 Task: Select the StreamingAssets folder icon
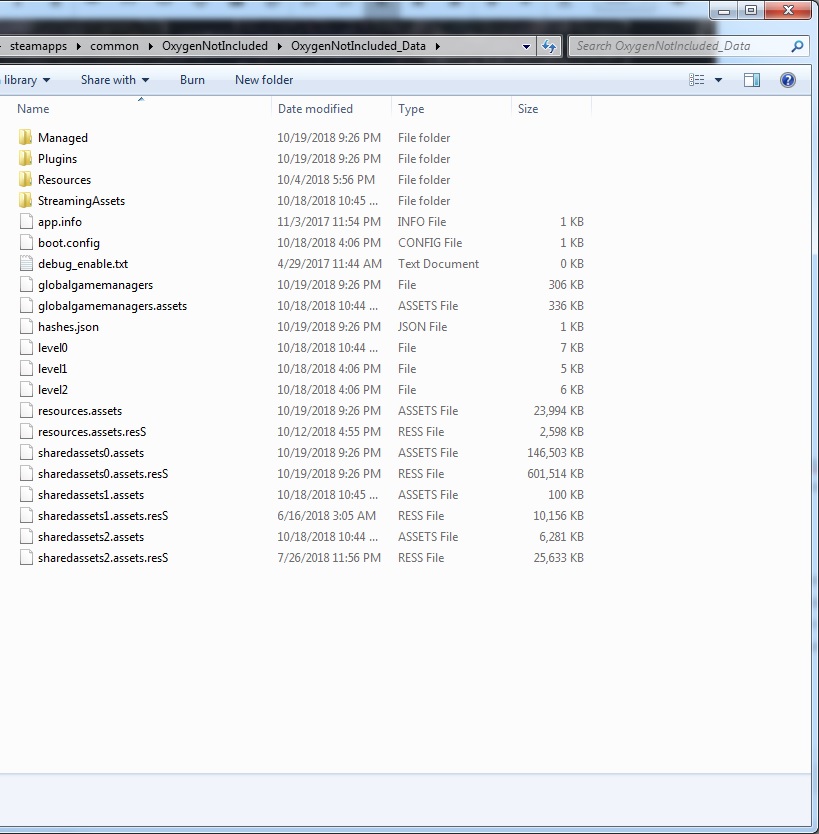25,201
